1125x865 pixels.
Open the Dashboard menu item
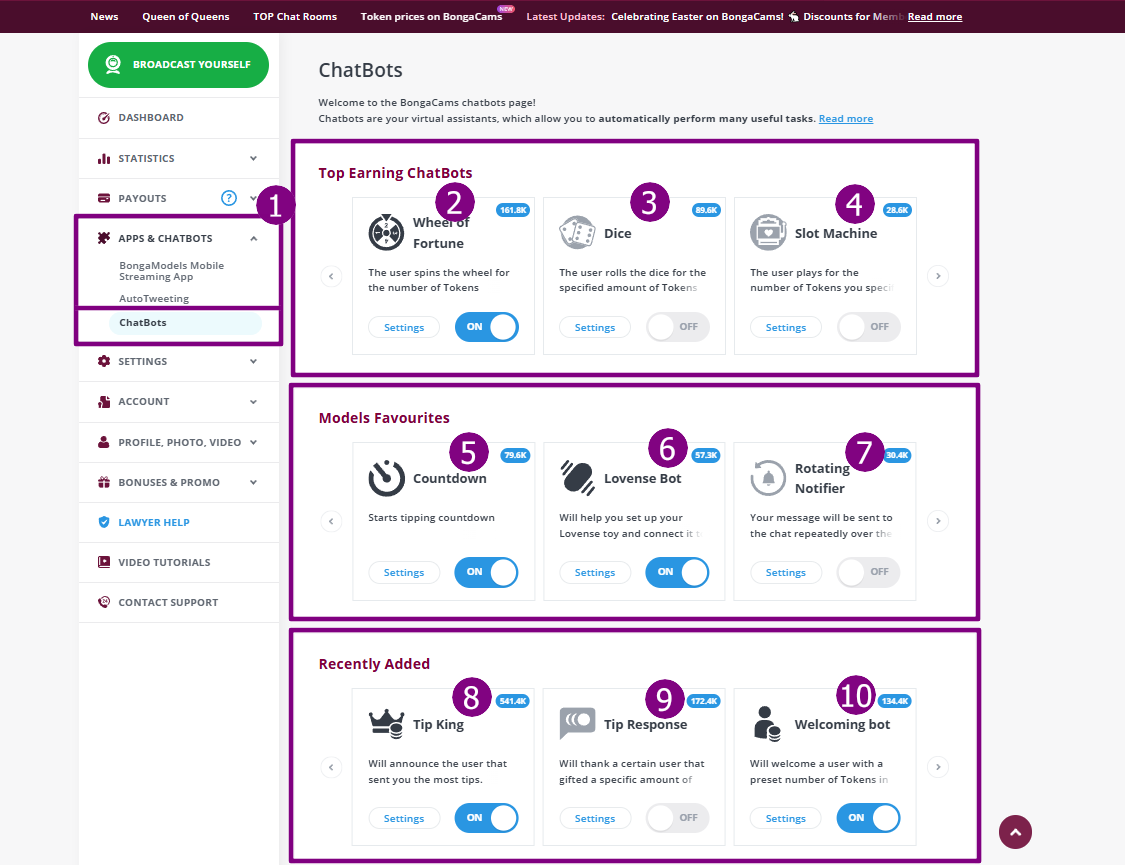[x=151, y=117]
